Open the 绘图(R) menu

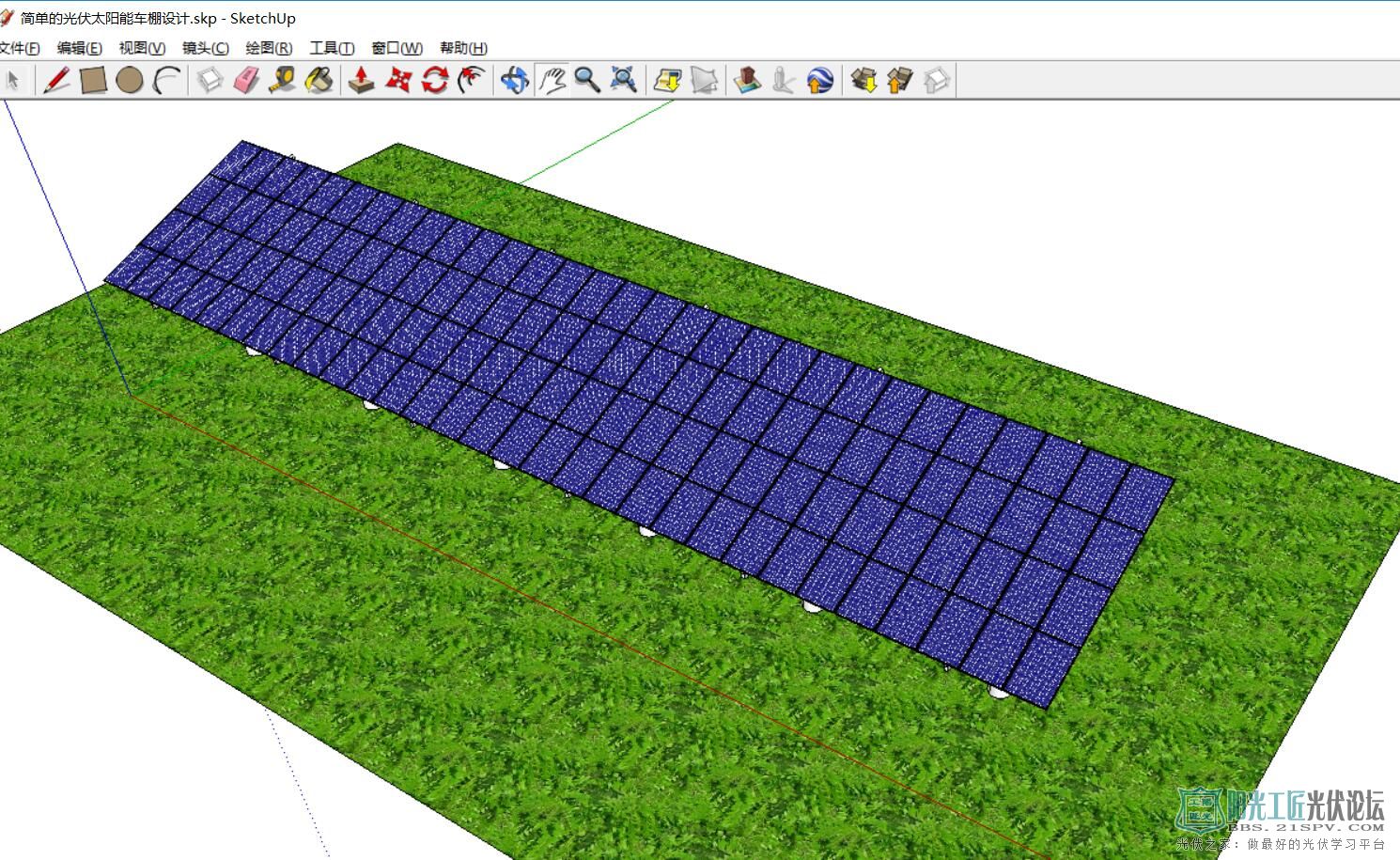tap(269, 48)
